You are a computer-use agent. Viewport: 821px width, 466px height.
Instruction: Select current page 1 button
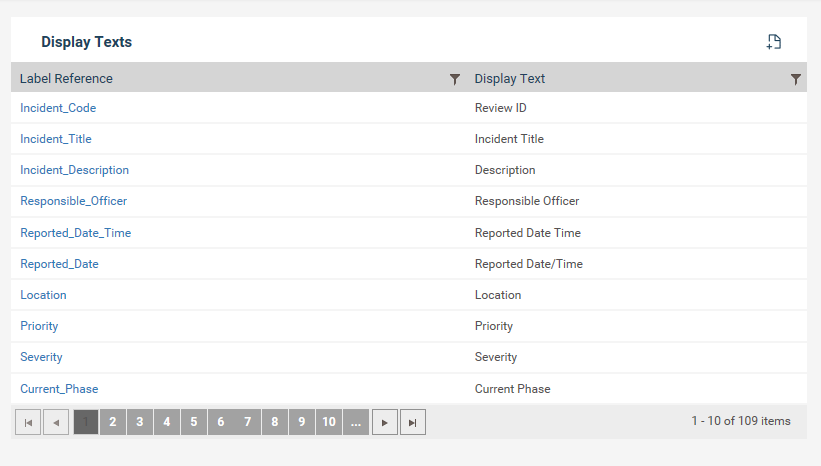(86, 422)
